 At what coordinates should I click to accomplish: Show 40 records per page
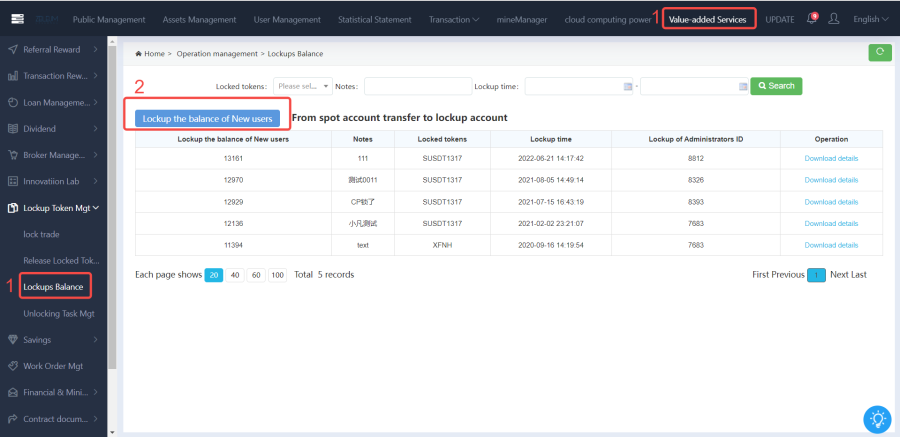[235, 275]
